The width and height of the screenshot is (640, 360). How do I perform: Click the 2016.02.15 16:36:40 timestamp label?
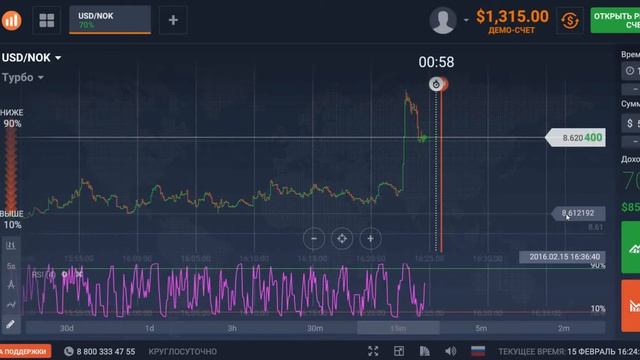[x=562, y=257]
